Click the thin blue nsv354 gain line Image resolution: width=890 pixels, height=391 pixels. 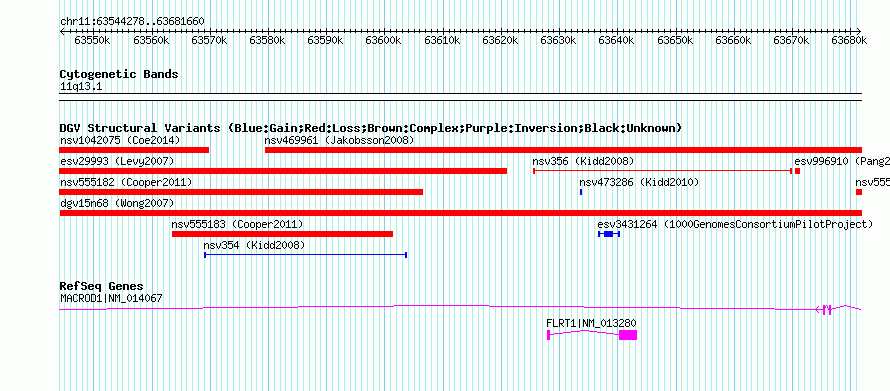click(305, 255)
